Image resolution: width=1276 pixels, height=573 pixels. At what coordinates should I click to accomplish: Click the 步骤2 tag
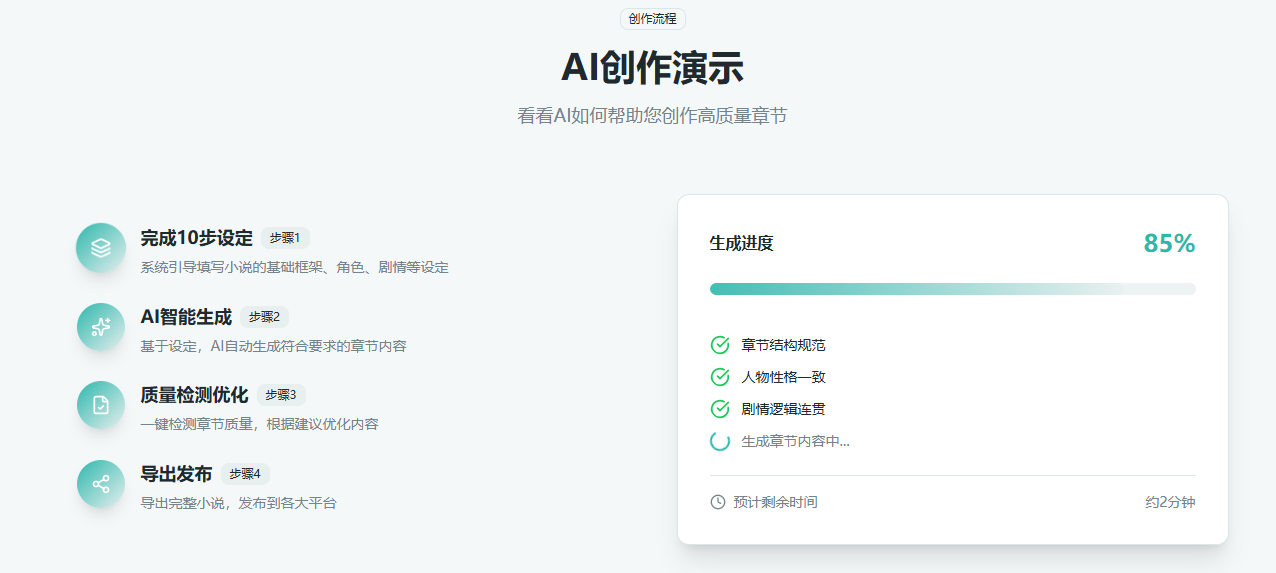(264, 317)
